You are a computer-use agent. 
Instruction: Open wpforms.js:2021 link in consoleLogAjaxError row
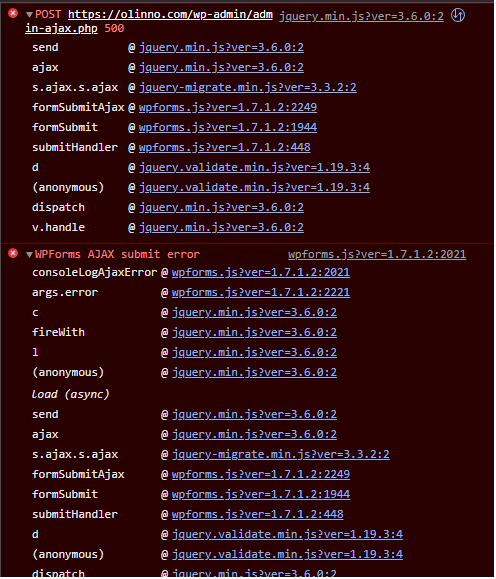click(261, 273)
